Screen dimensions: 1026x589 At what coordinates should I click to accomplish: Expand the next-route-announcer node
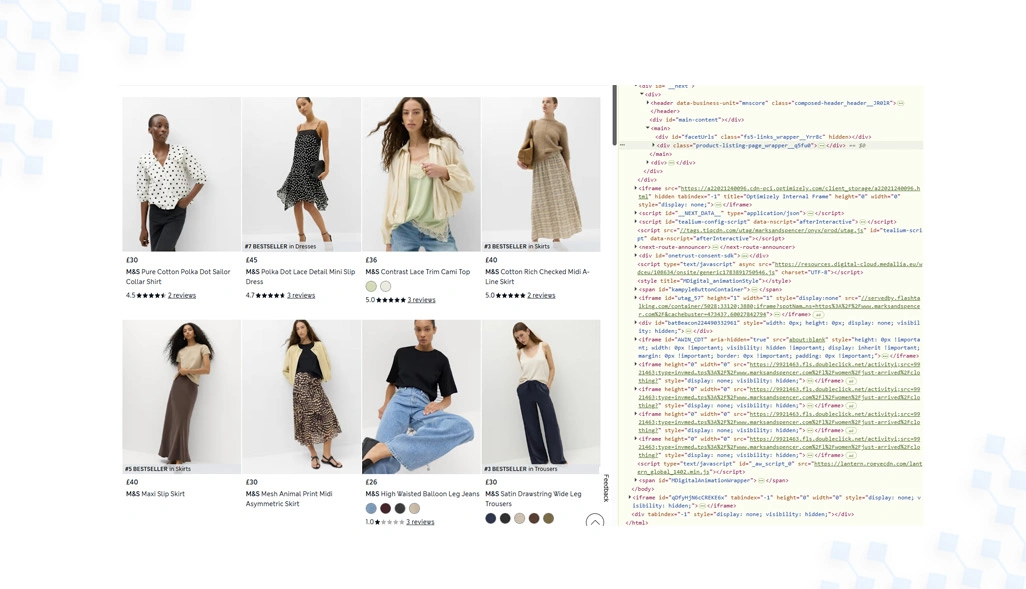(x=635, y=247)
